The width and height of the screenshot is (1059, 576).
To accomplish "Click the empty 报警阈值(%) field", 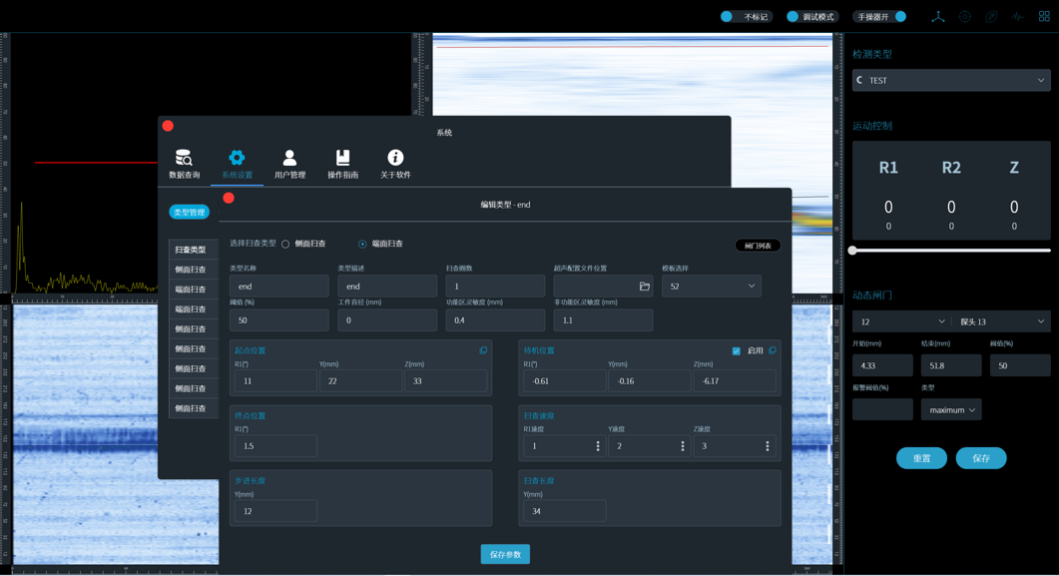I will [882, 410].
